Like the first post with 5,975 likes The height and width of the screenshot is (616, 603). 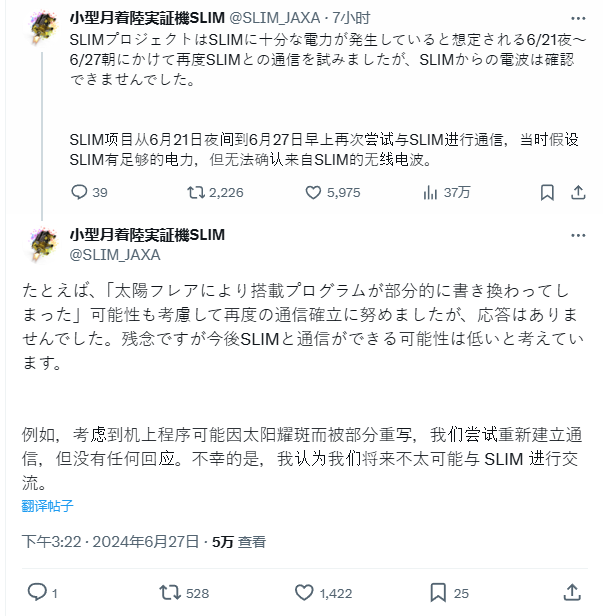[314, 193]
